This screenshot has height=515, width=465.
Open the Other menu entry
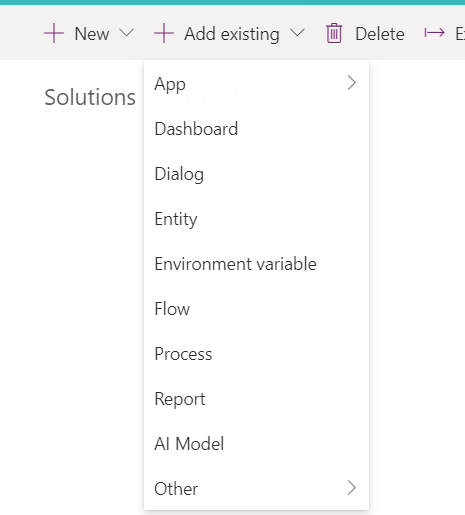pos(256,489)
